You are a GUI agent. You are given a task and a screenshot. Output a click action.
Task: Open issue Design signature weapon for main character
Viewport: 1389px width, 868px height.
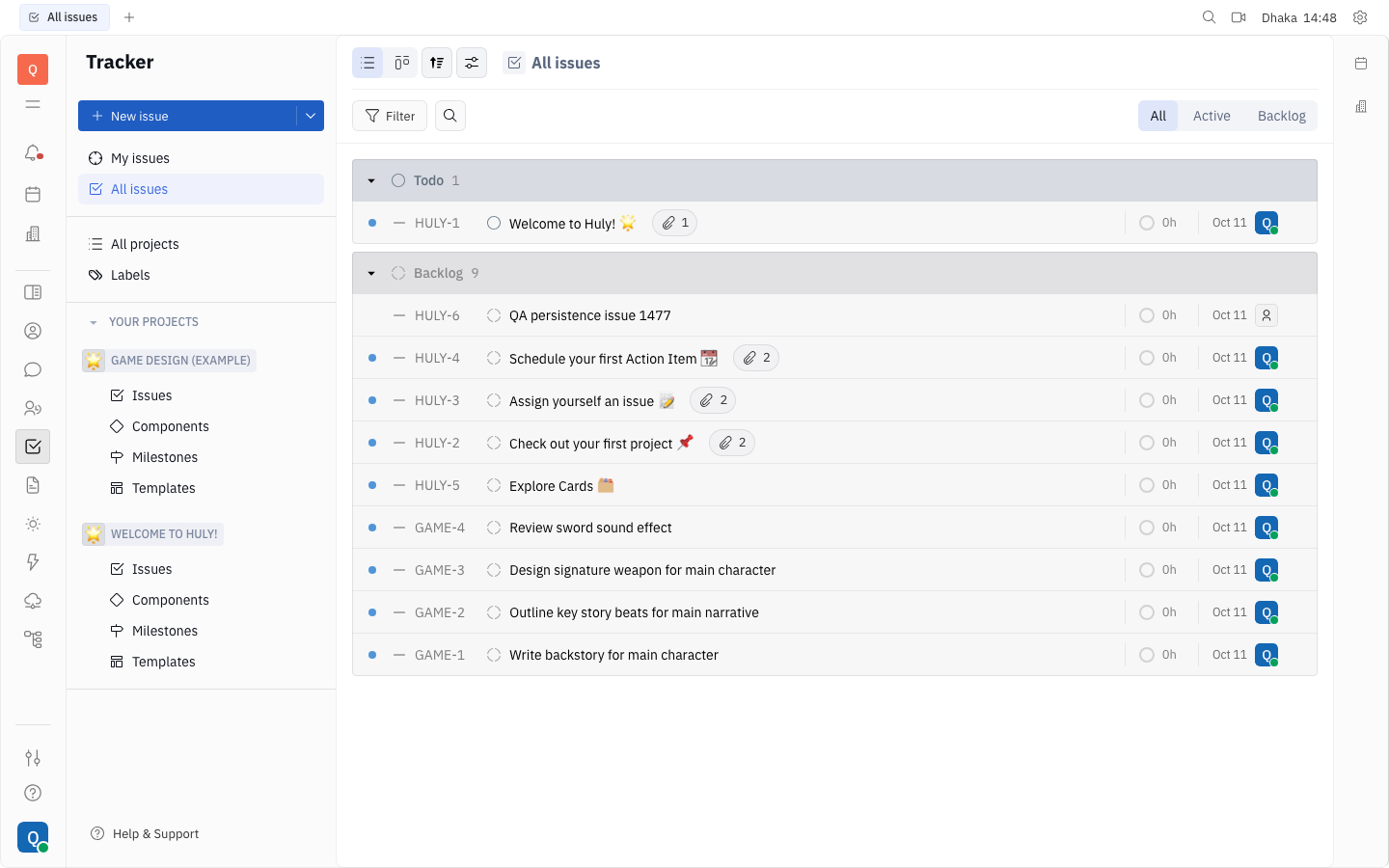point(642,570)
